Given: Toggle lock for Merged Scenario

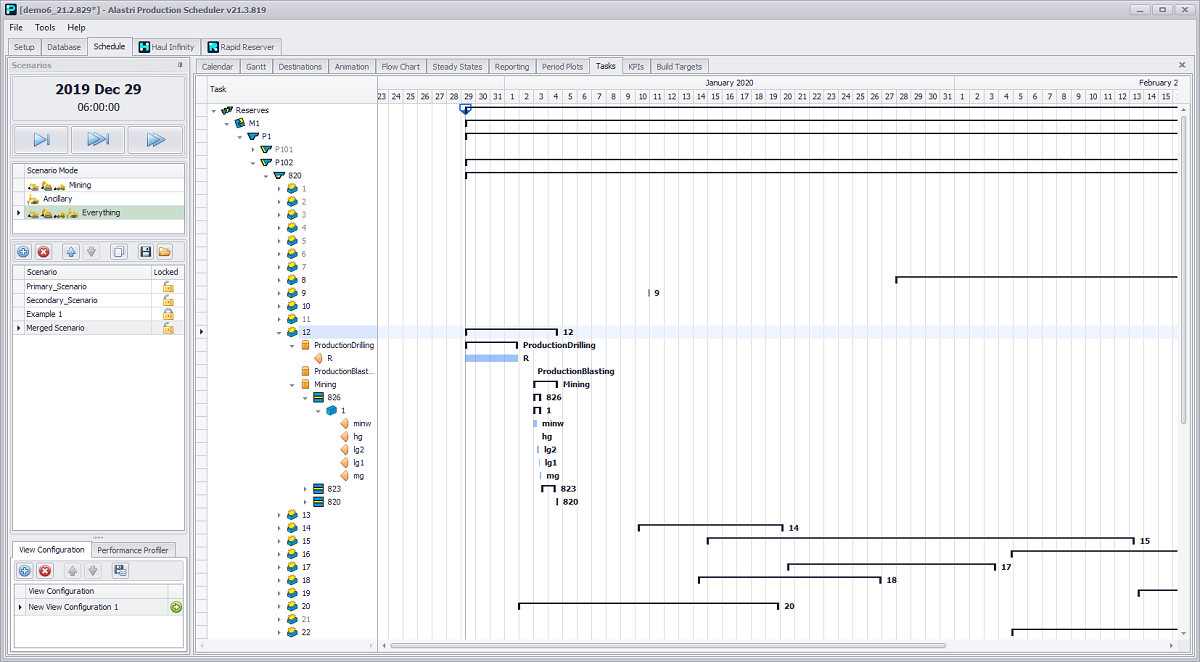Looking at the screenshot, I should pos(169,328).
